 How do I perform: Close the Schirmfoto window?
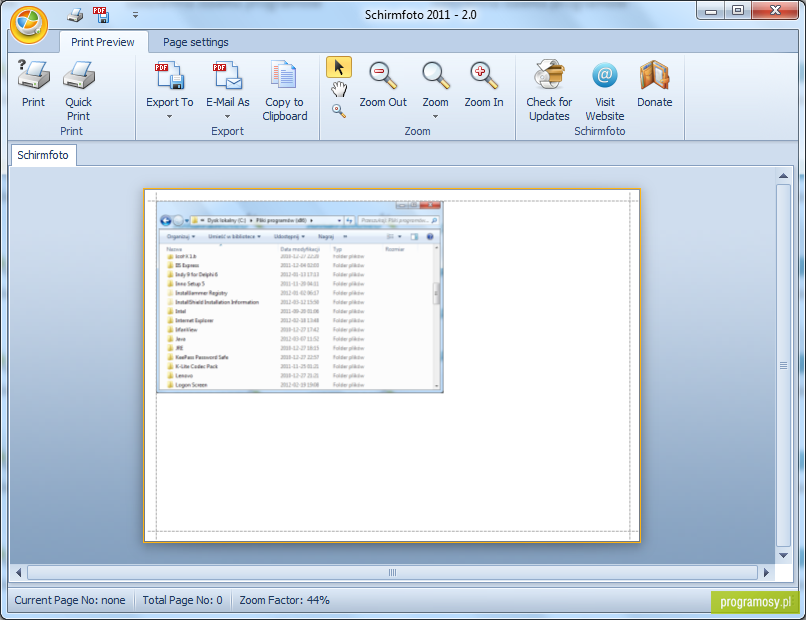click(x=775, y=11)
